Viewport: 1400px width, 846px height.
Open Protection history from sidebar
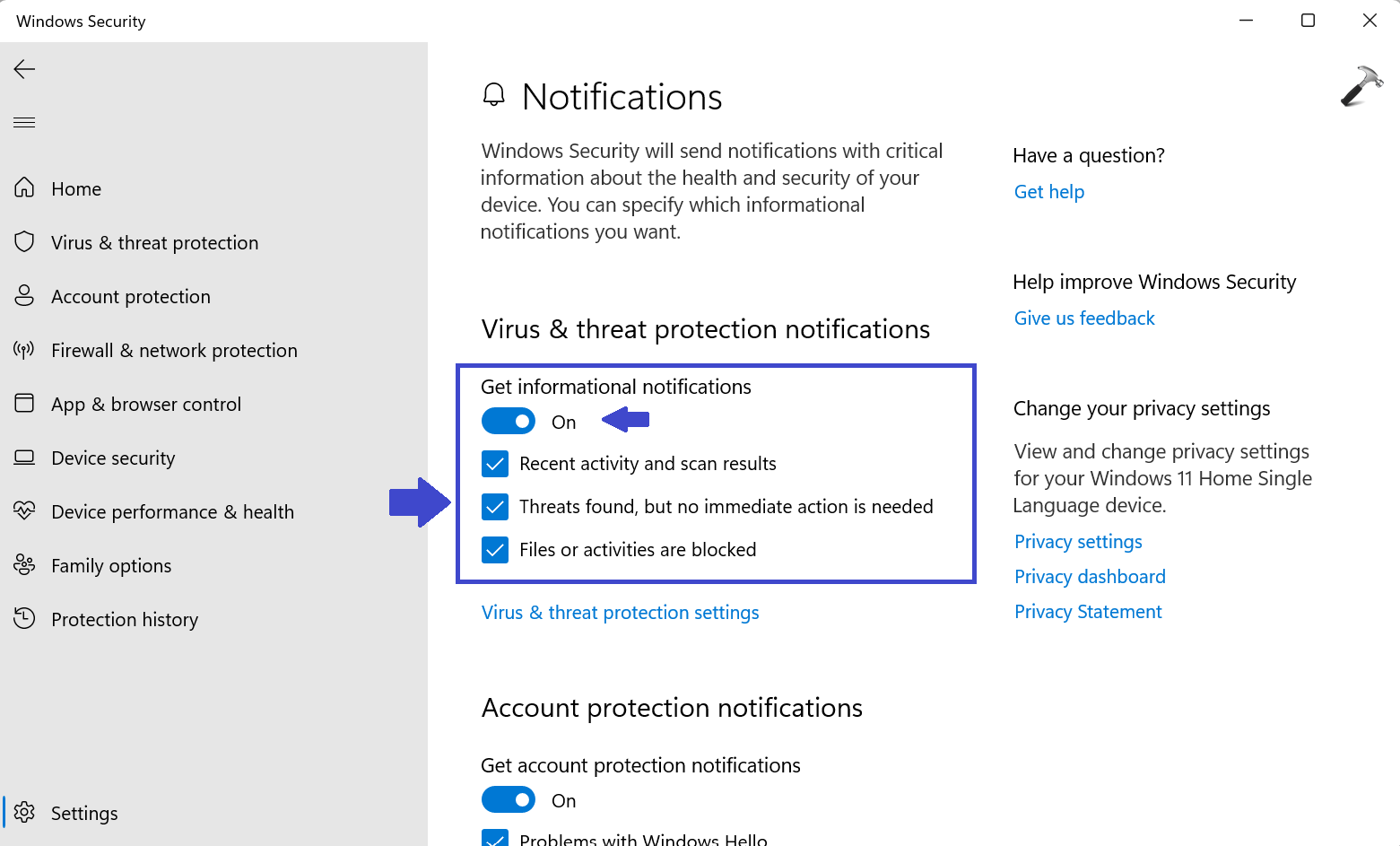click(125, 620)
